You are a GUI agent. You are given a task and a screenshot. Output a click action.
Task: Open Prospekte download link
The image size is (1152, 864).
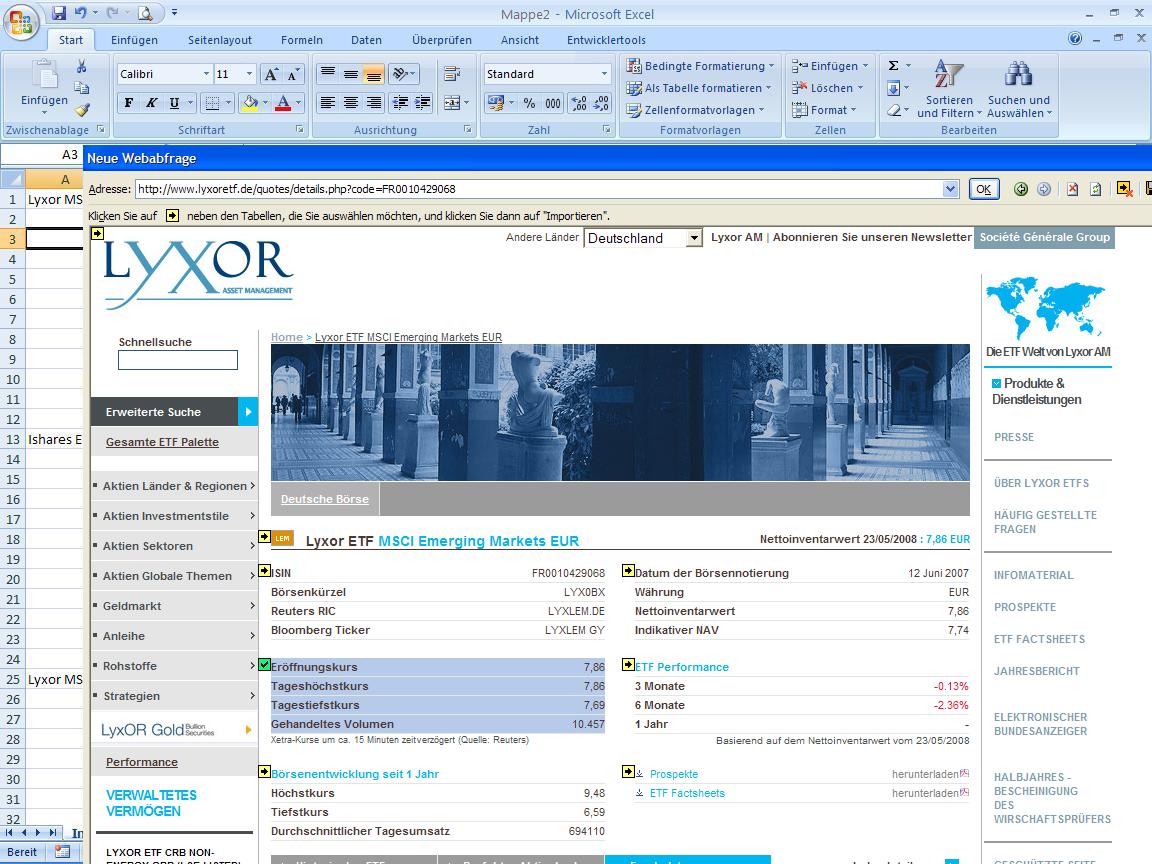[674, 774]
